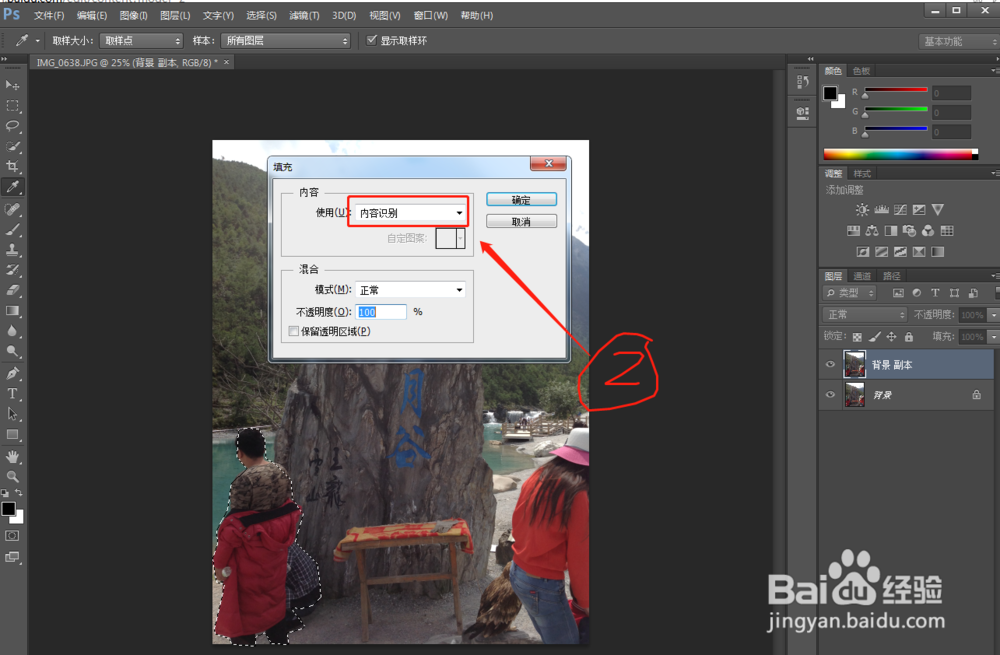Viewport: 1000px width, 655px height.
Task: Click the foreground color swatch in toolbox
Action: coord(8,508)
